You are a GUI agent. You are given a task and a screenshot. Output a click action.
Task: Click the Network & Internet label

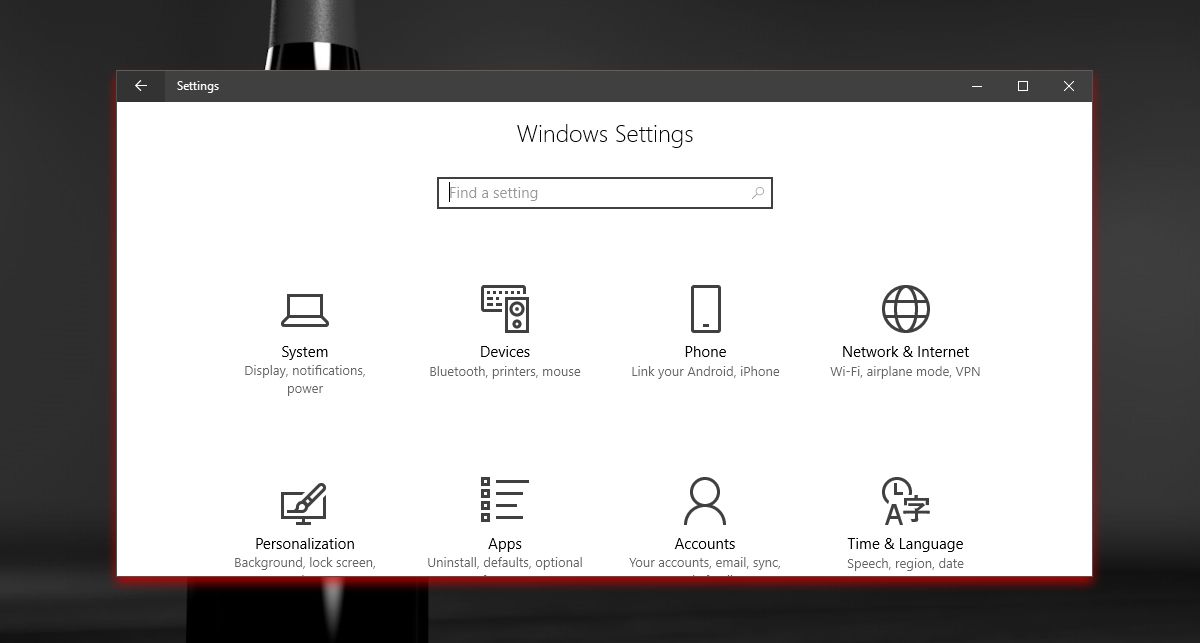pyautogui.click(x=905, y=352)
